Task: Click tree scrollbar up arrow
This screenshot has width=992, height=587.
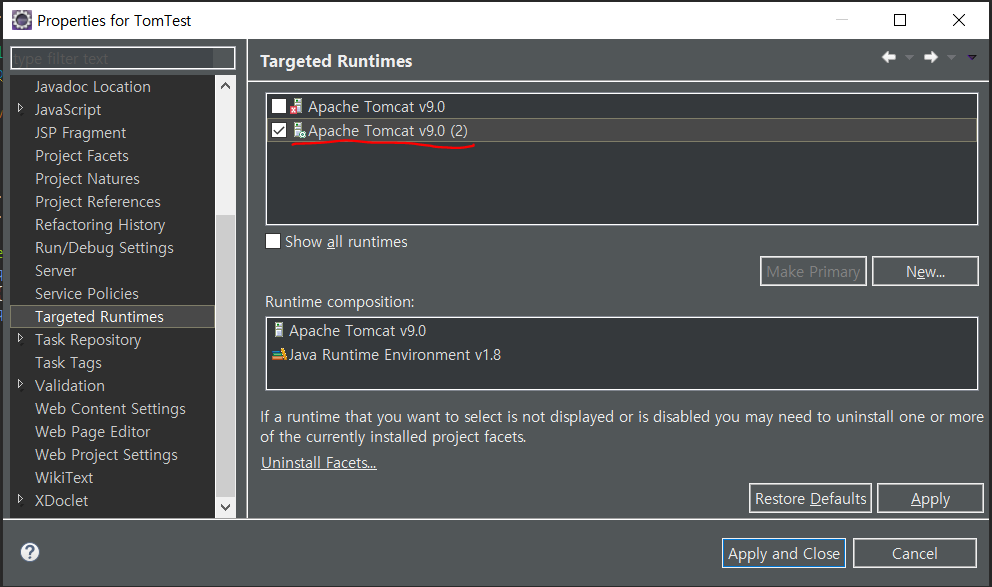Action: [x=225, y=85]
